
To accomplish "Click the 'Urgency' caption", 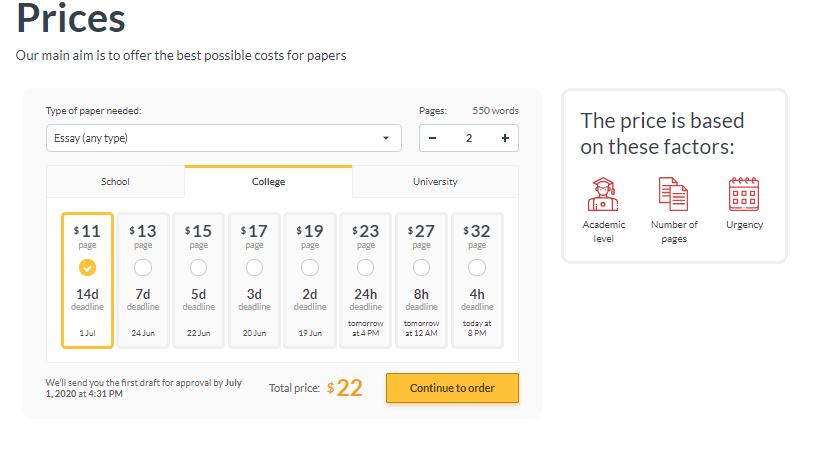I will (x=744, y=225).
